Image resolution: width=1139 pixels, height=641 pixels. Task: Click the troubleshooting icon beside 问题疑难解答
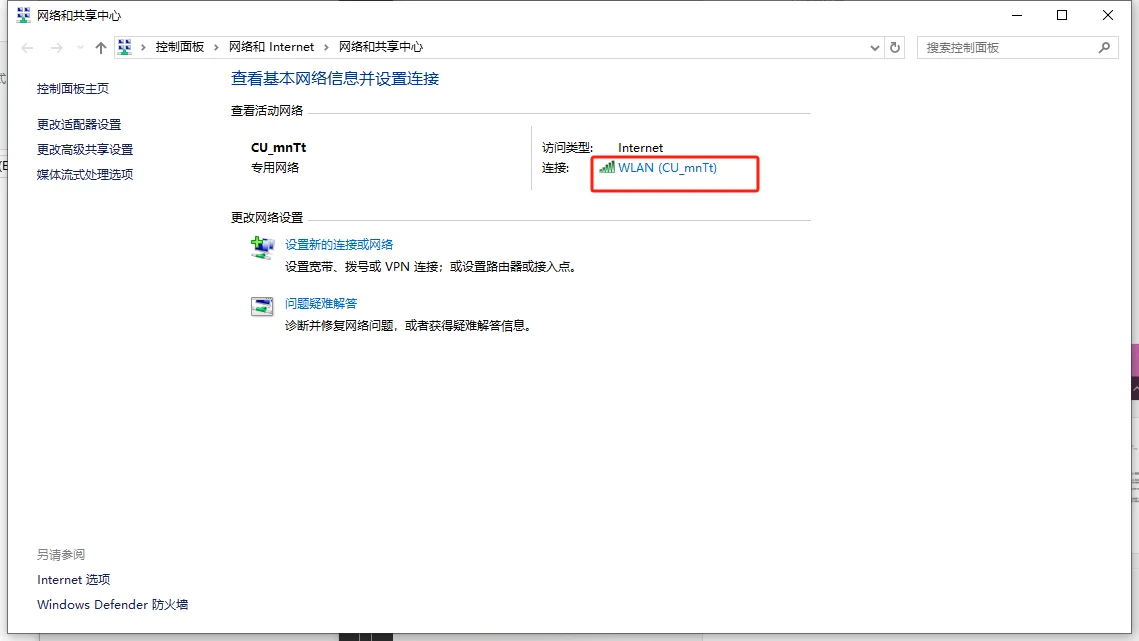(262, 306)
